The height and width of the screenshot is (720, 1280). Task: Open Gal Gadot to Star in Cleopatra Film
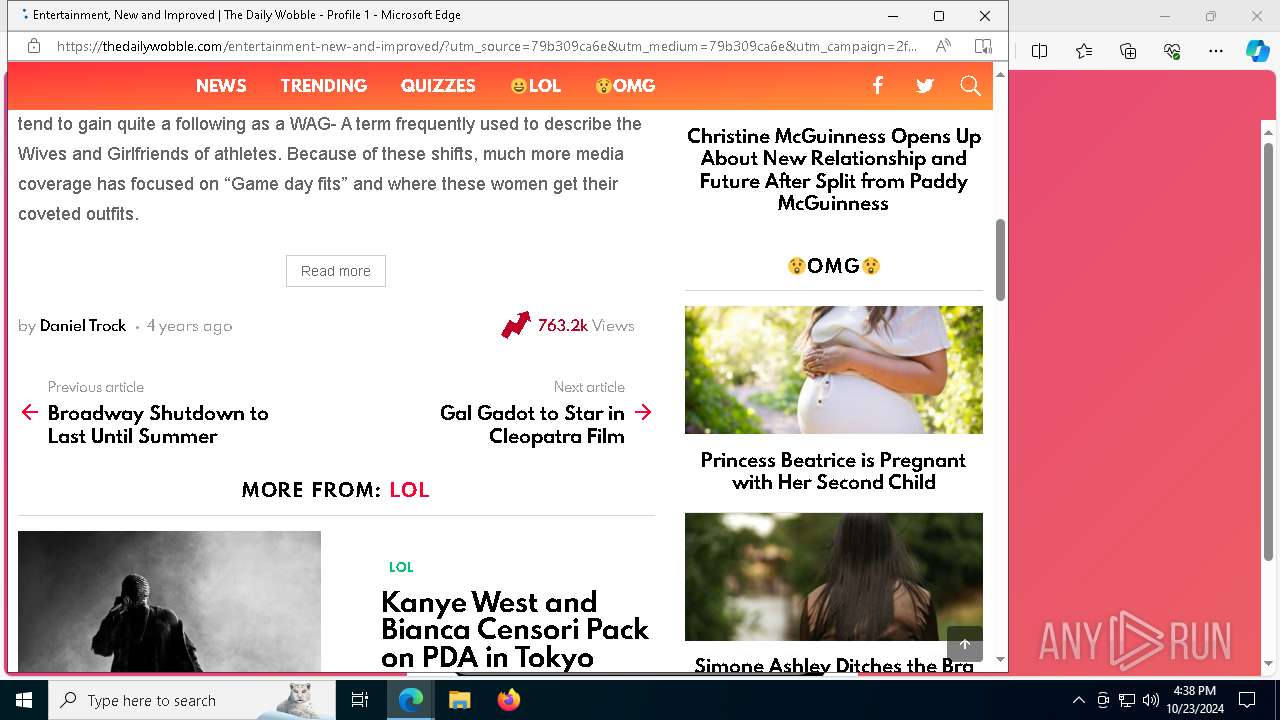(532, 425)
